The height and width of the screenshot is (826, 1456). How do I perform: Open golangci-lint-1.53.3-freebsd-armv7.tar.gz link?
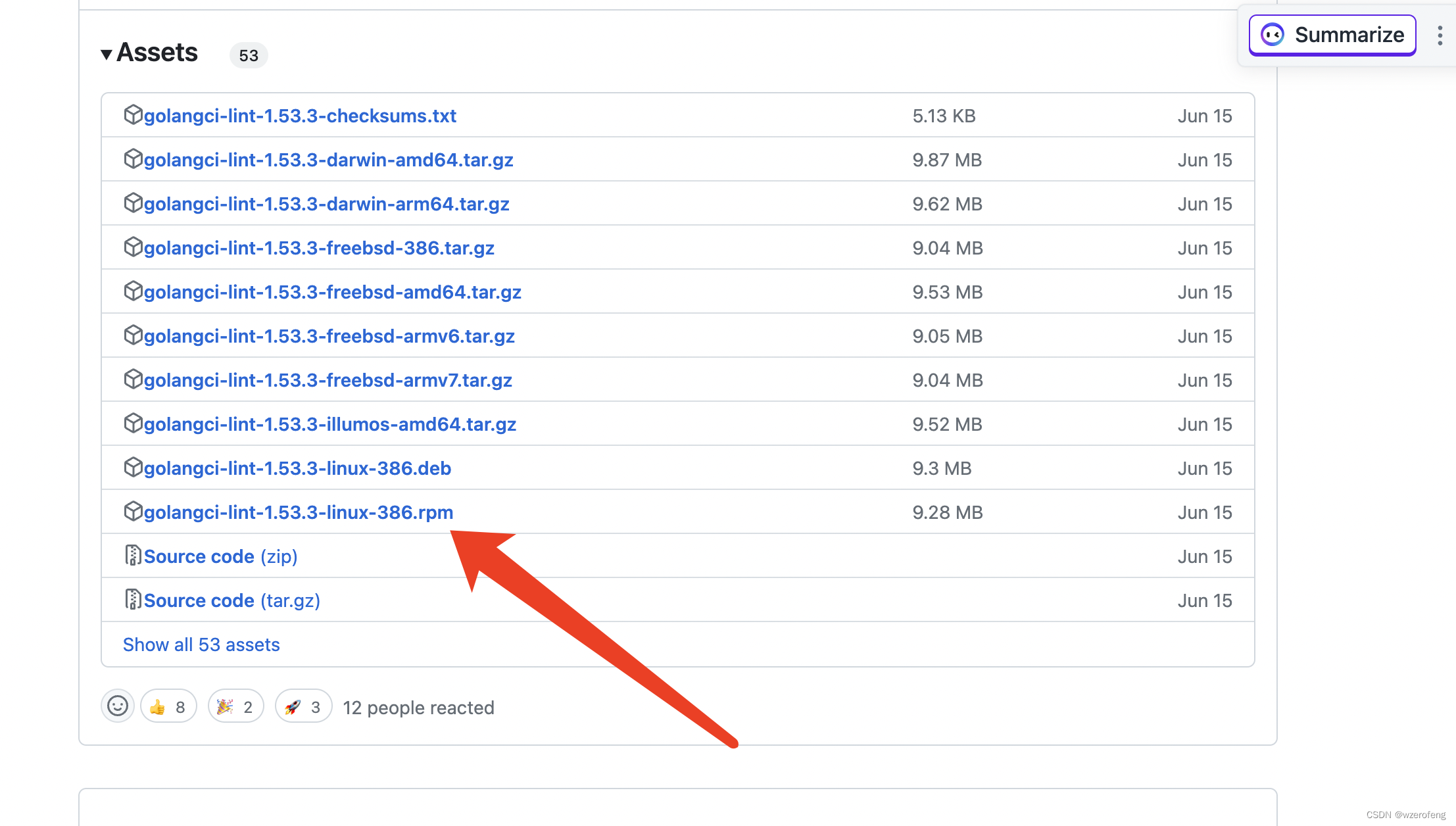point(328,380)
